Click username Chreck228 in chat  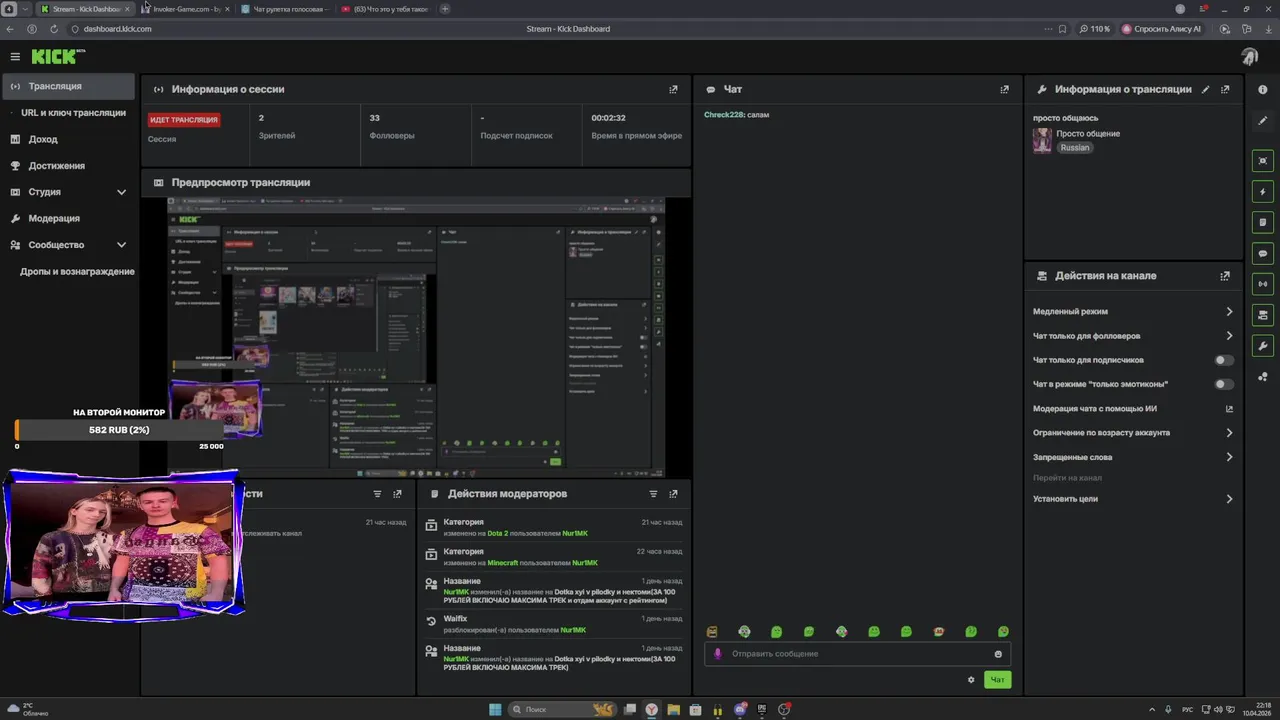click(x=723, y=115)
